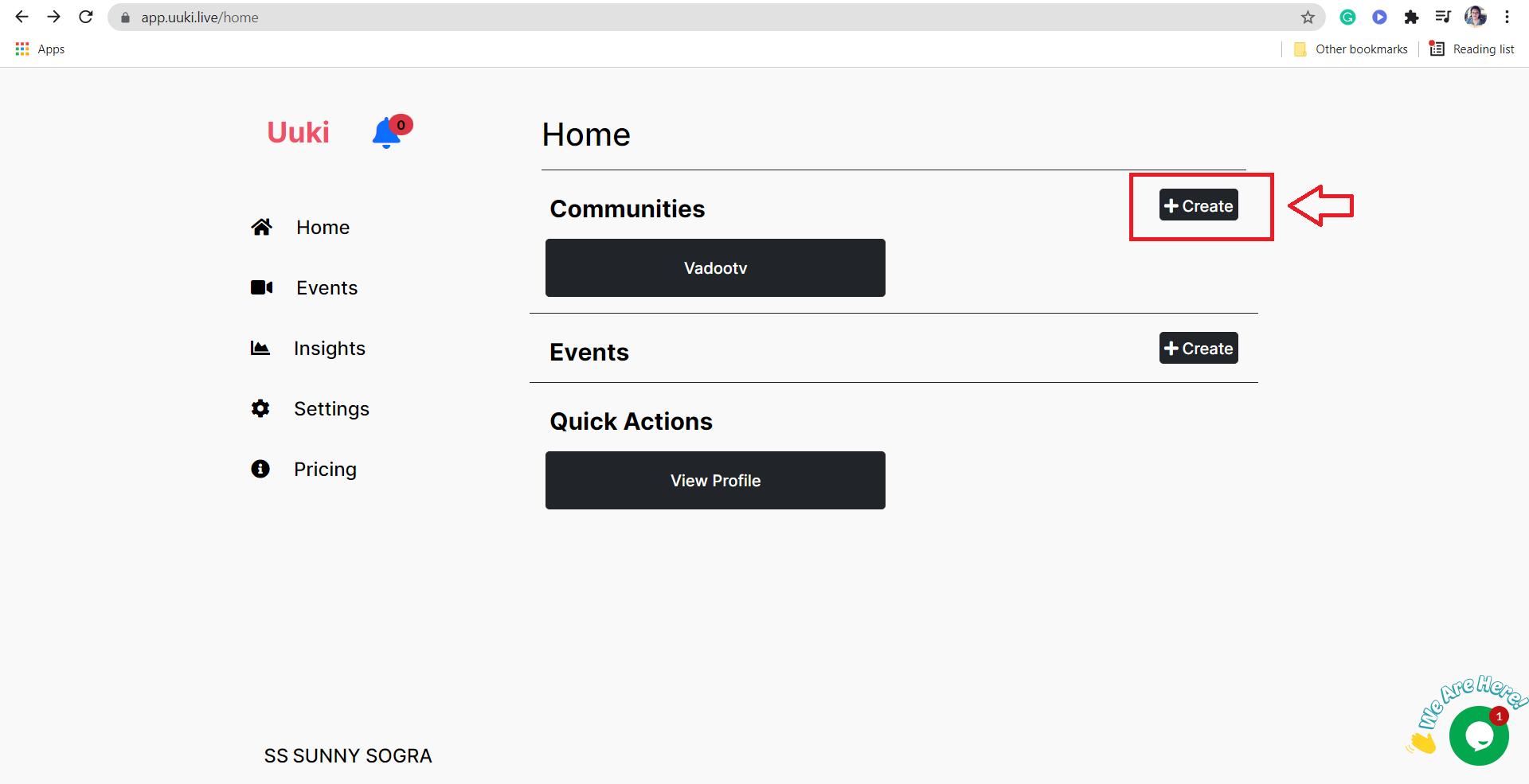Open the Reading list panel
The width and height of the screenshot is (1529, 784).
[1472, 49]
